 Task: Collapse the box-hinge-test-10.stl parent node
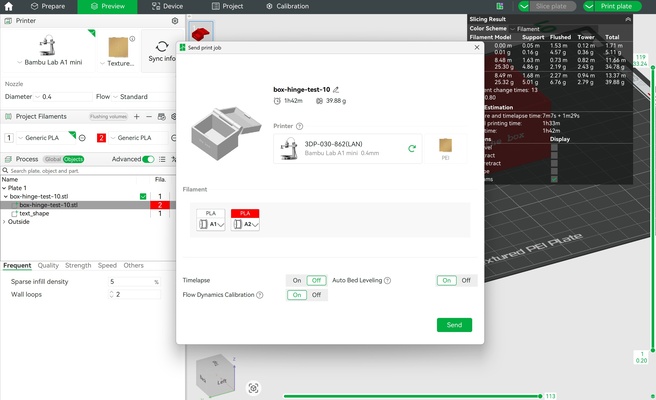[6, 196]
